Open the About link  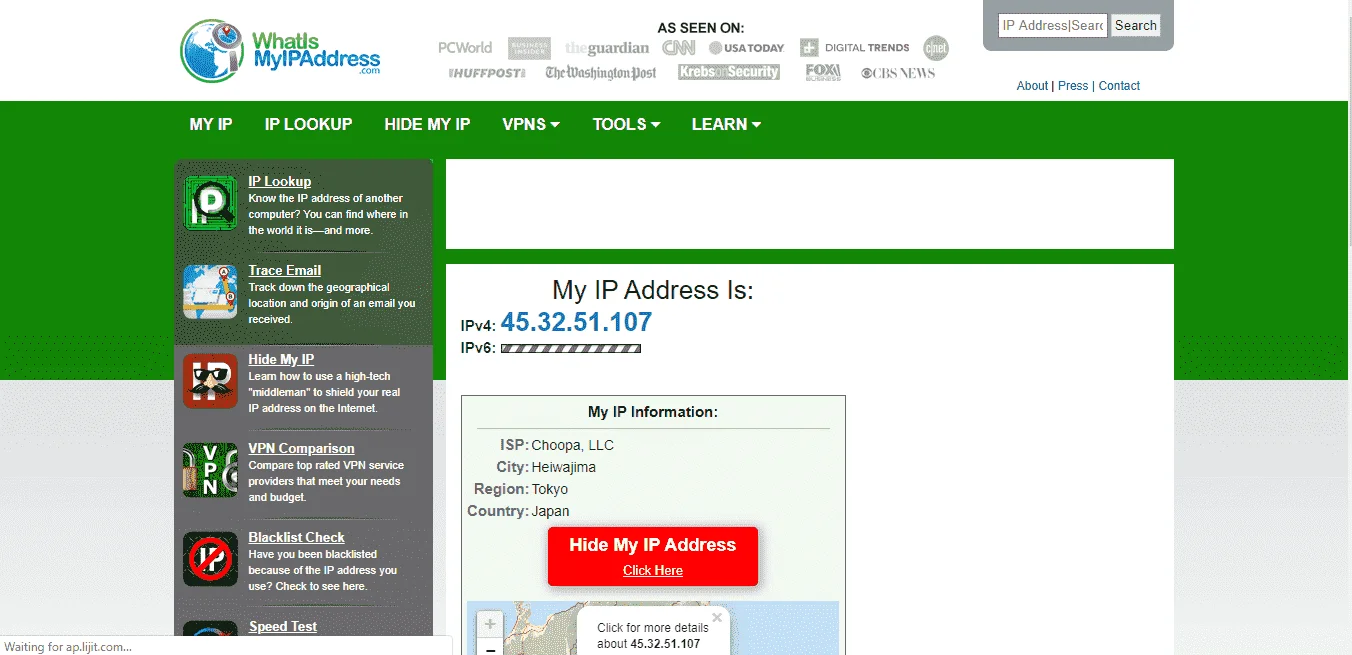point(1032,86)
